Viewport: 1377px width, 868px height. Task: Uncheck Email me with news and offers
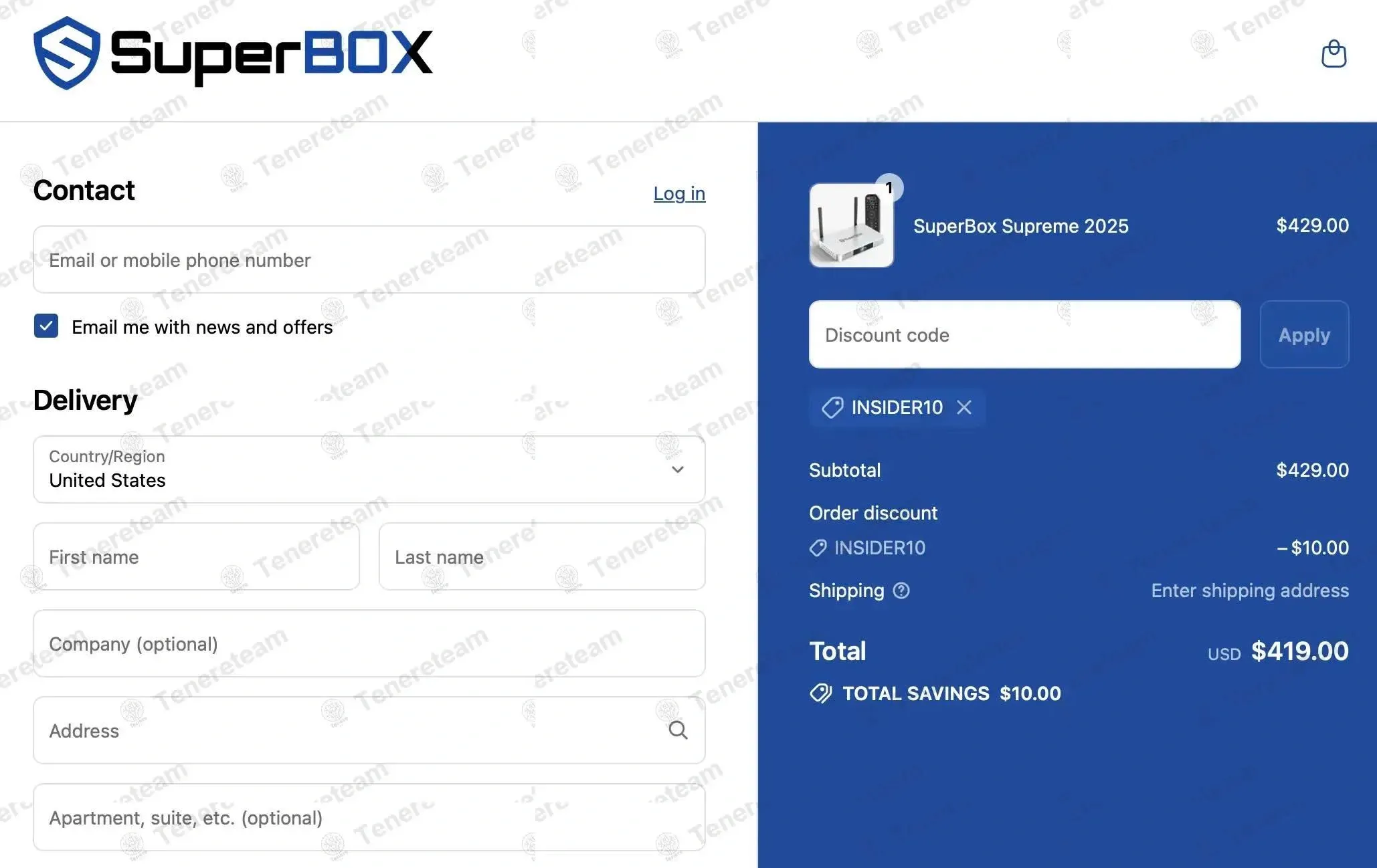click(46, 326)
